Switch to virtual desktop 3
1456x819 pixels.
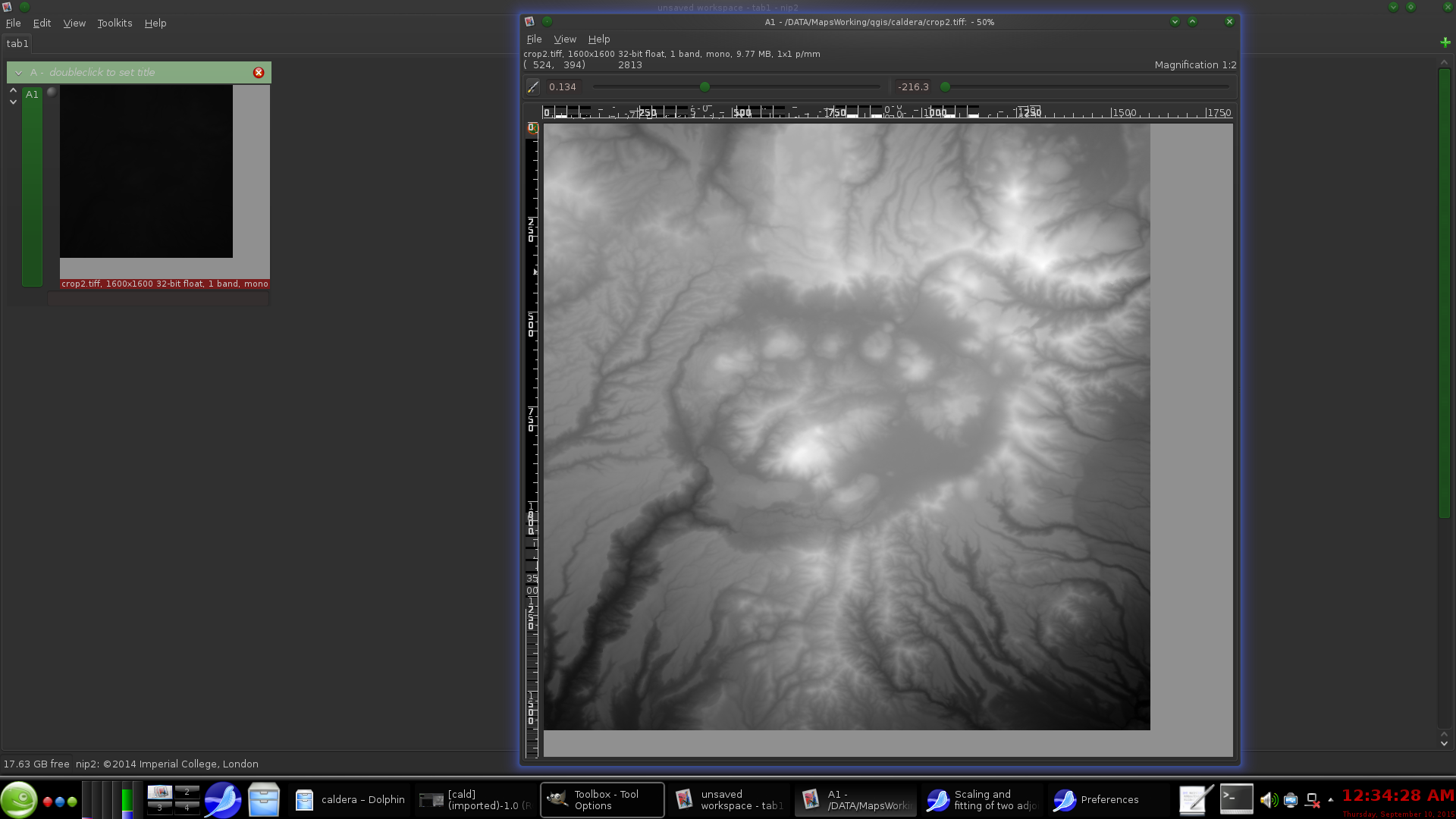click(159, 808)
